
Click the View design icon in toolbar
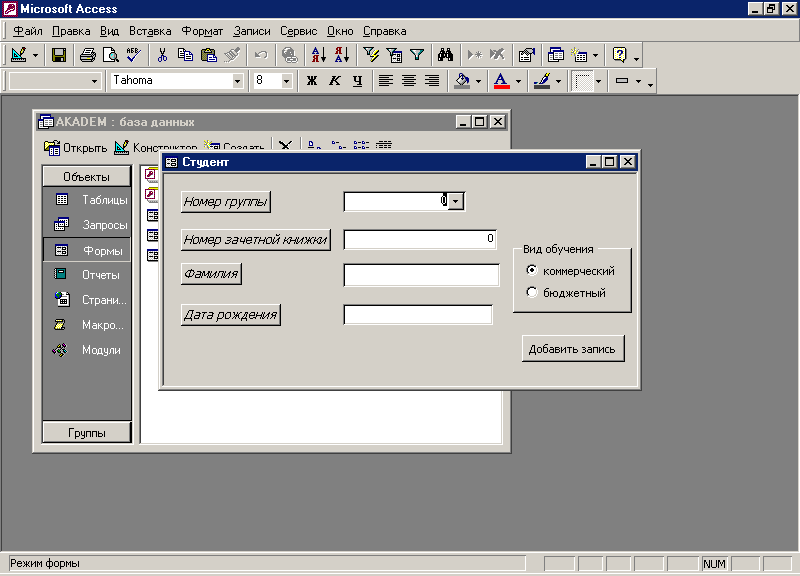19,55
